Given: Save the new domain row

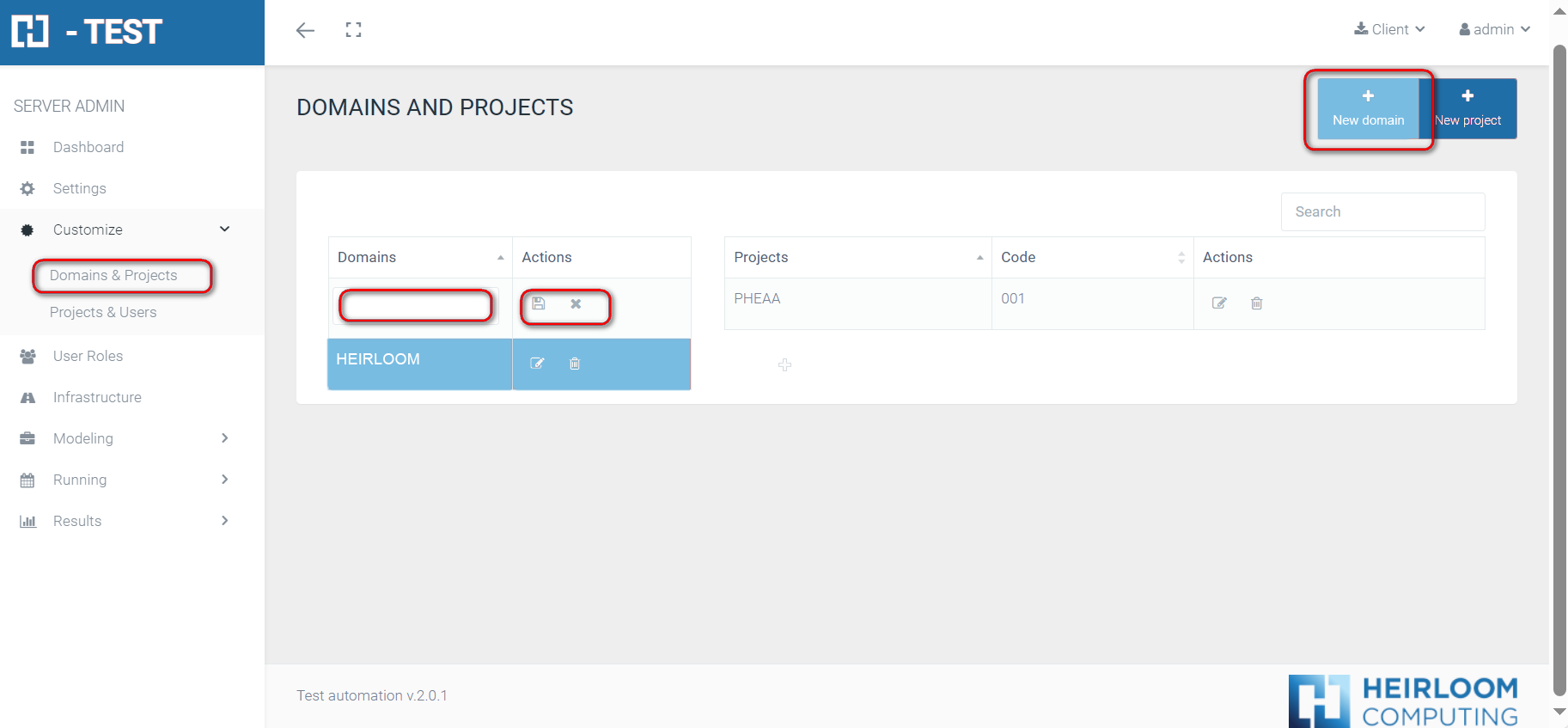Looking at the screenshot, I should (539, 303).
